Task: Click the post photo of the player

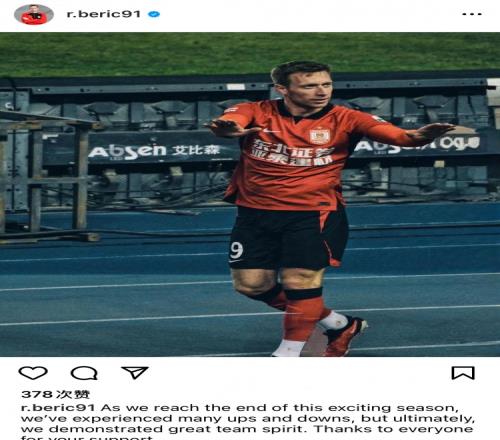Action: (x=250, y=194)
